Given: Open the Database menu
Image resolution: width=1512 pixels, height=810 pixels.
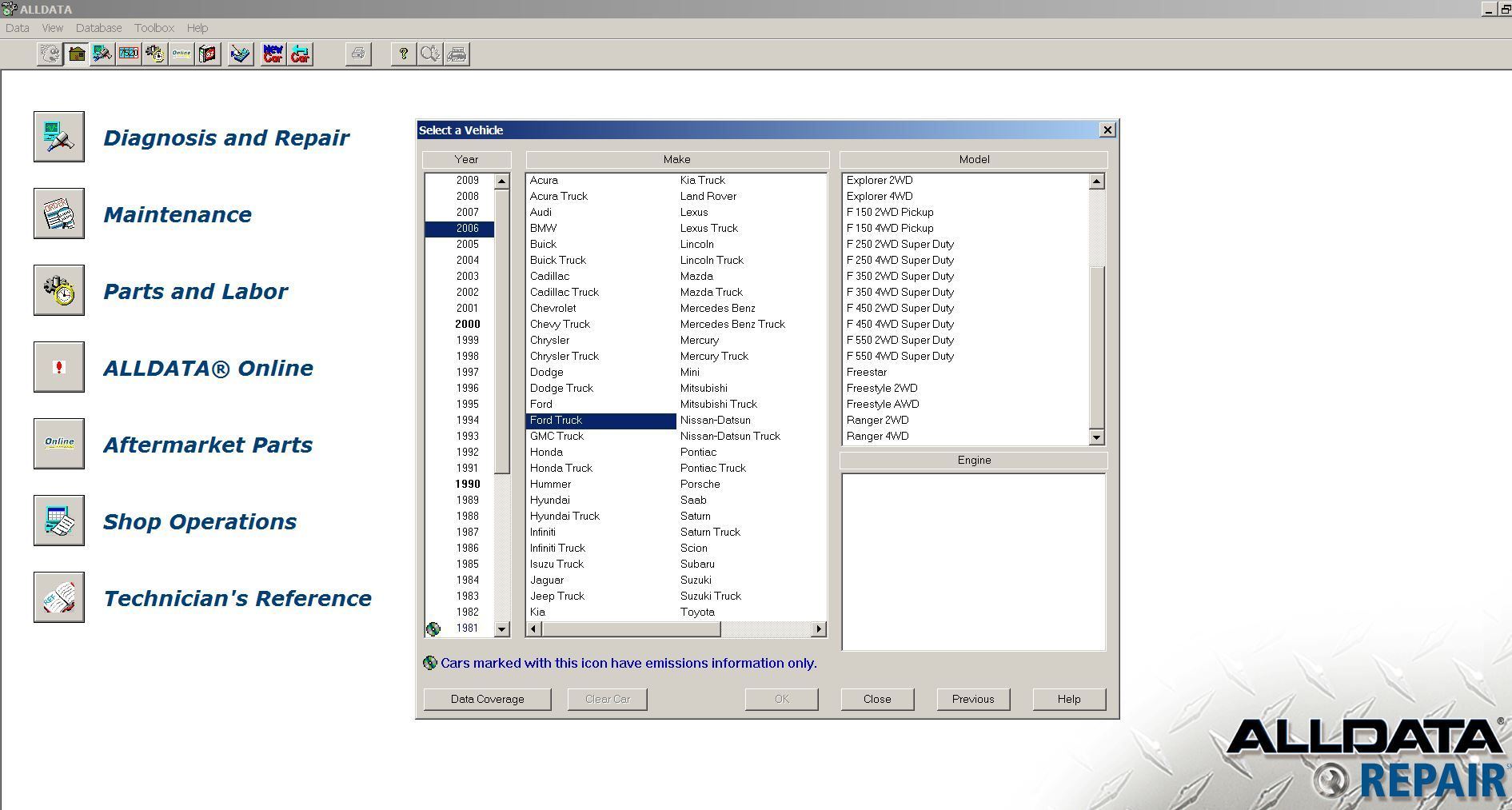Looking at the screenshot, I should click(x=98, y=28).
